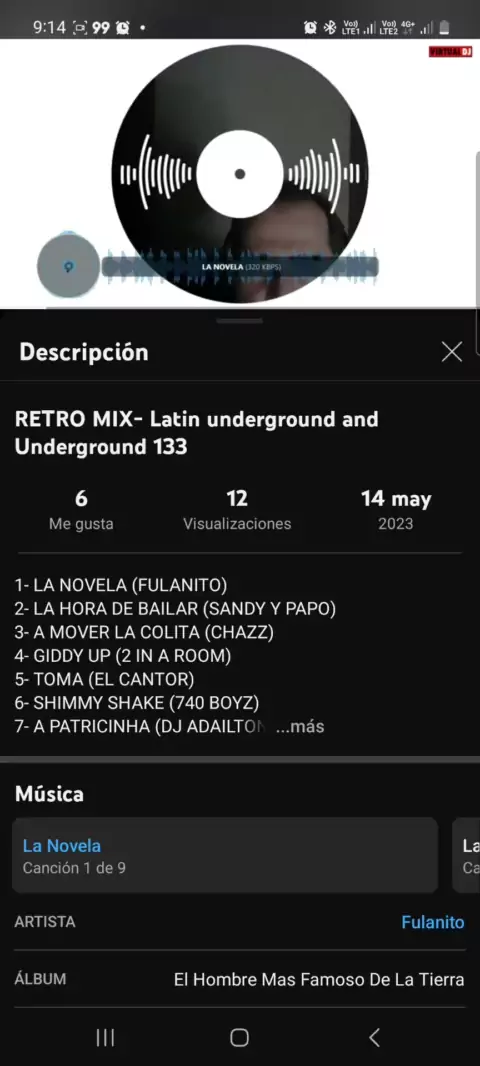Tap the Android home button icon
The width and height of the screenshot is (480, 1066).
click(x=239, y=1037)
